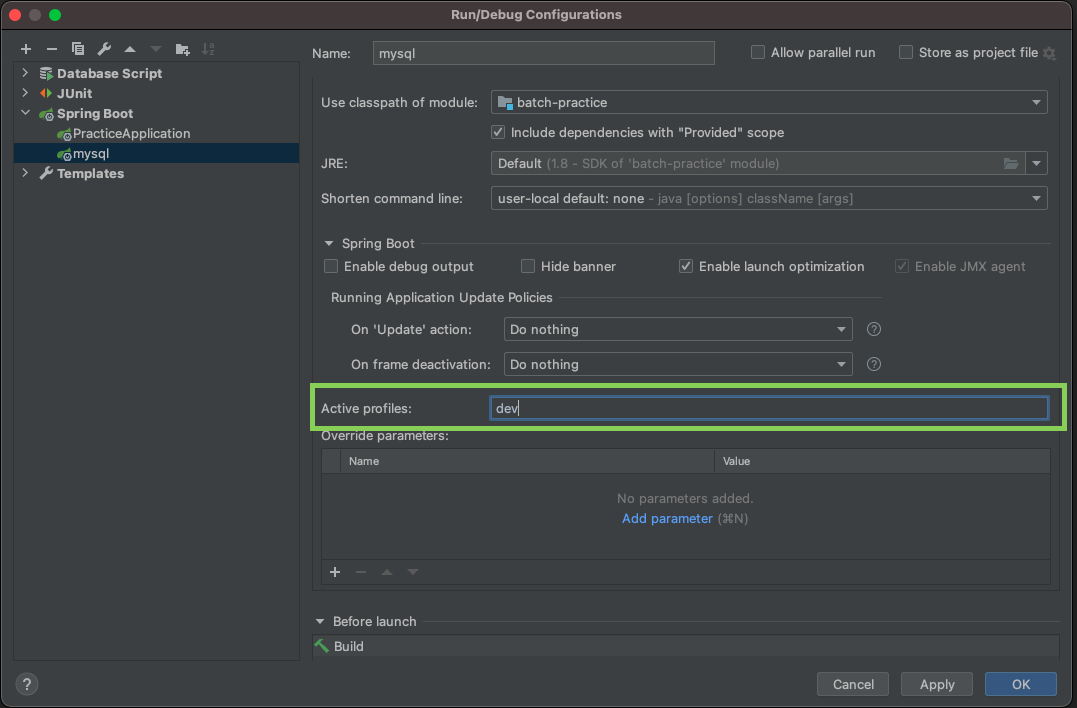
Task: Click the Add parameter link
Action: (667, 518)
